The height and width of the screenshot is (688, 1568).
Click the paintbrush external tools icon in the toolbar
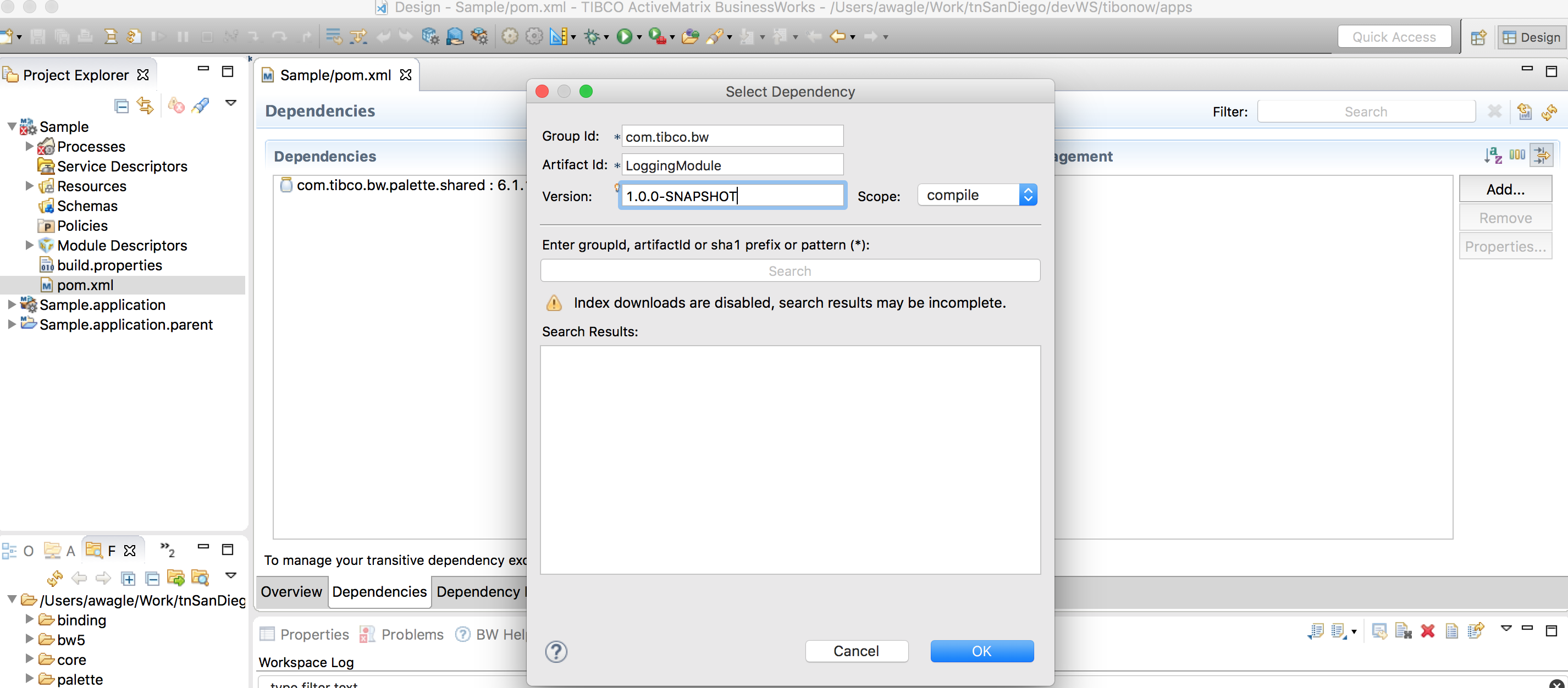(x=715, y=37)
